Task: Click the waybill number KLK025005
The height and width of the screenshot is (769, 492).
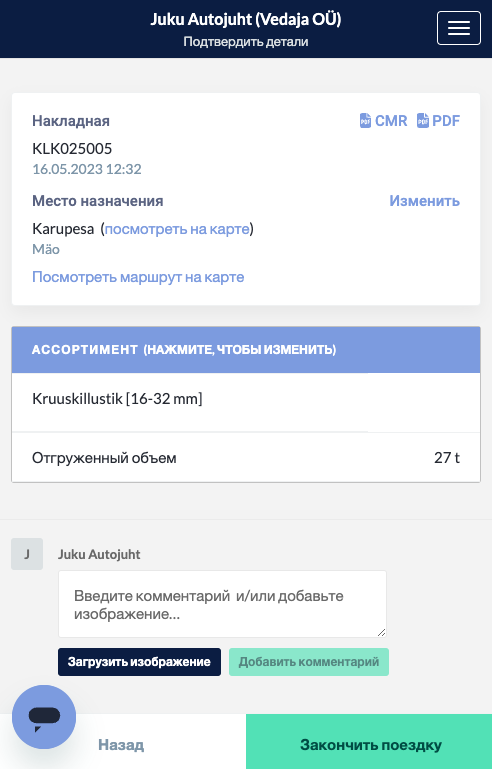Action: point(72,148)
